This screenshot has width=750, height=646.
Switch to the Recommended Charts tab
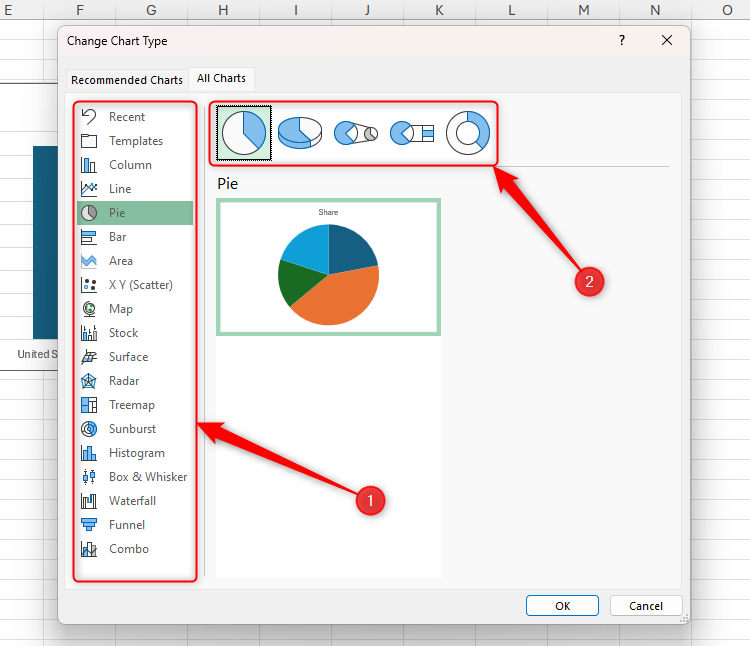[127, 80]
